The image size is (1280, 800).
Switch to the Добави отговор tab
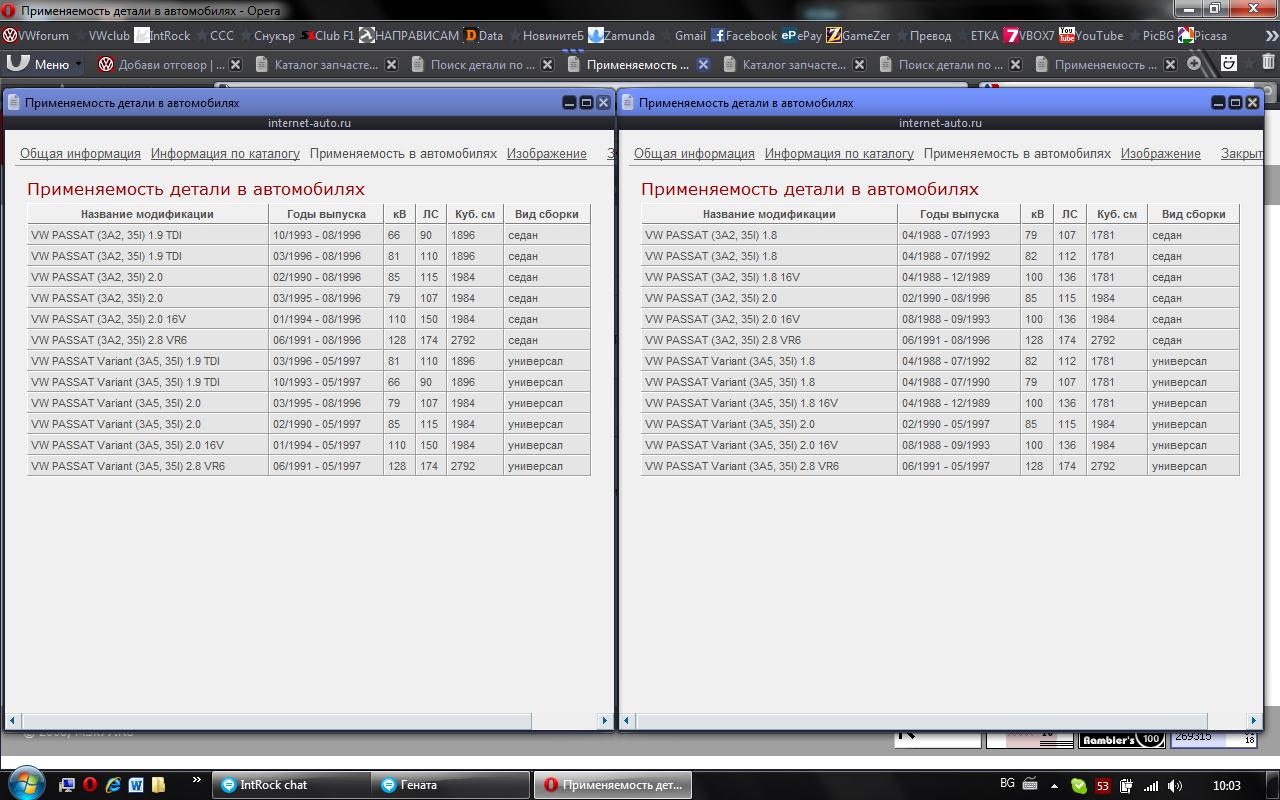(x=170, y=64)
